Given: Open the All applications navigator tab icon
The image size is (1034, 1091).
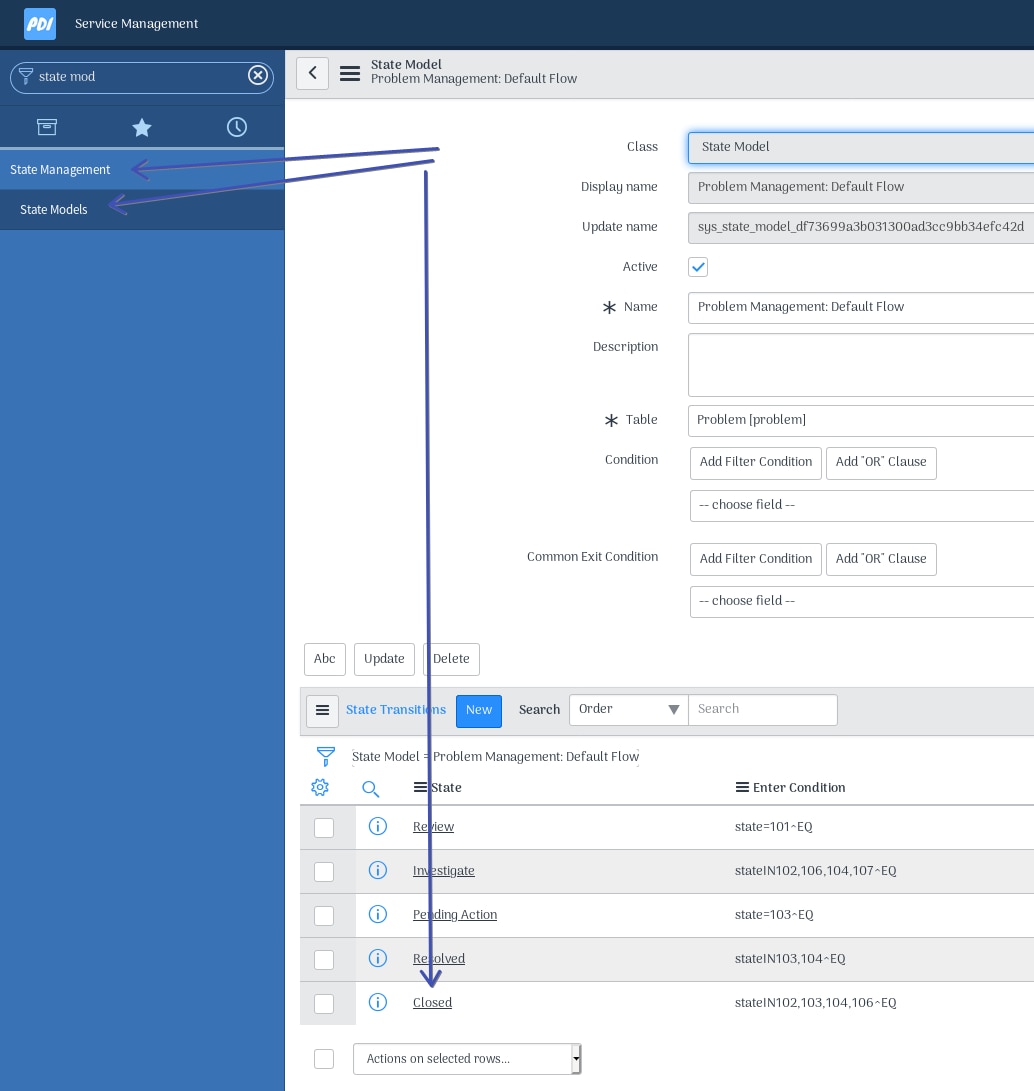Looking at the screenshot, I should click(x=47, y=127).
